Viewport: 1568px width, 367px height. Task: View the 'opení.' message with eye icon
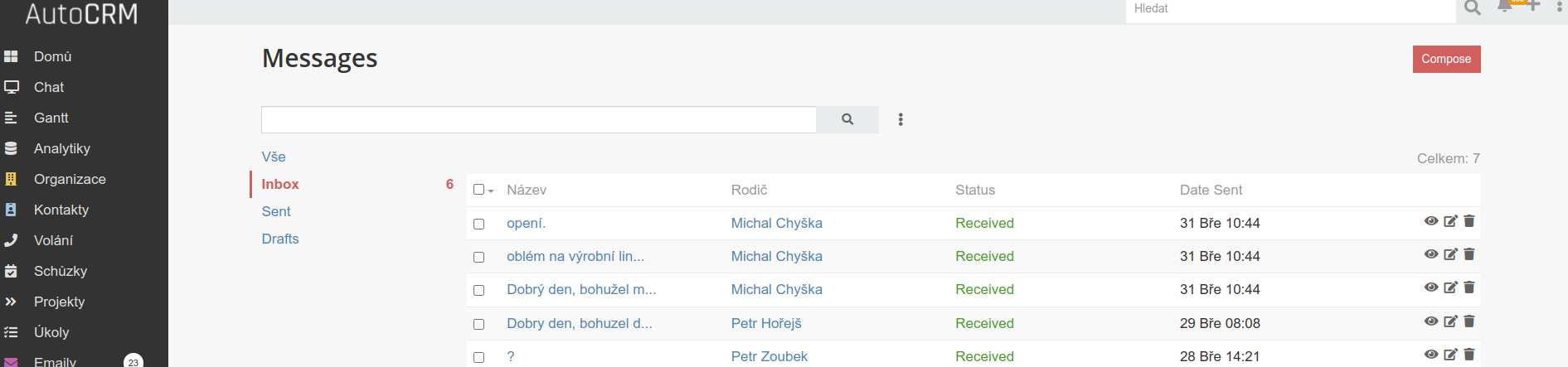click(x=1431, y=221)
